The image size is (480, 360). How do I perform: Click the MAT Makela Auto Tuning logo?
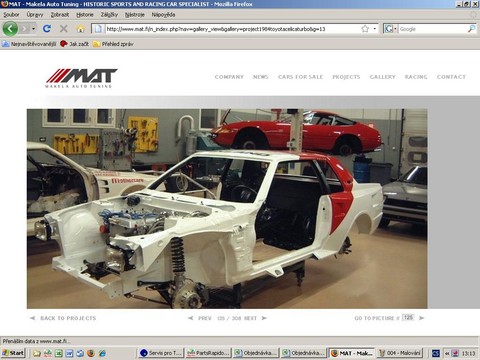point(81,78)
